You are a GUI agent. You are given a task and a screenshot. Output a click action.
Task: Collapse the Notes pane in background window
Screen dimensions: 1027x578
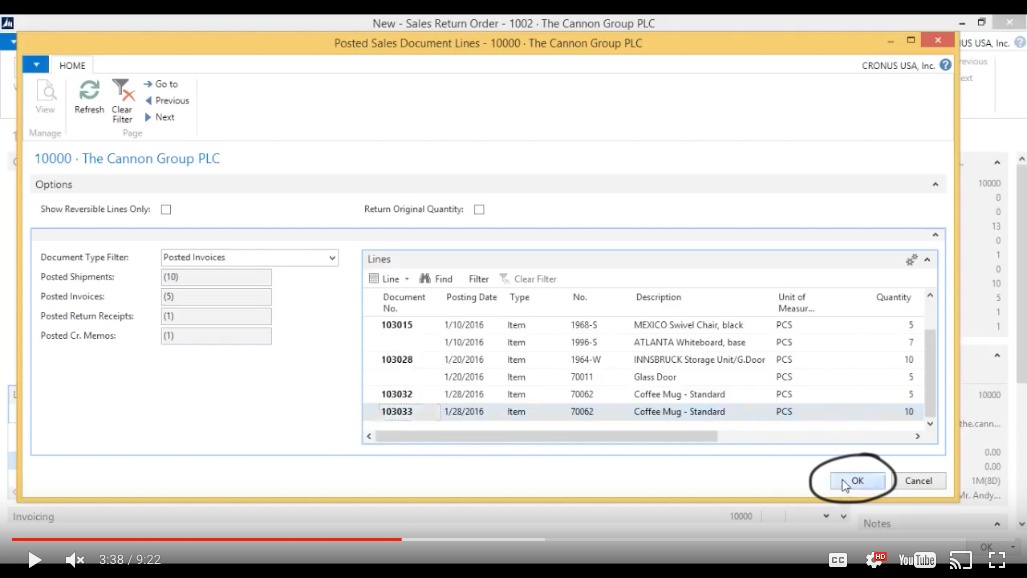[997, 524]
